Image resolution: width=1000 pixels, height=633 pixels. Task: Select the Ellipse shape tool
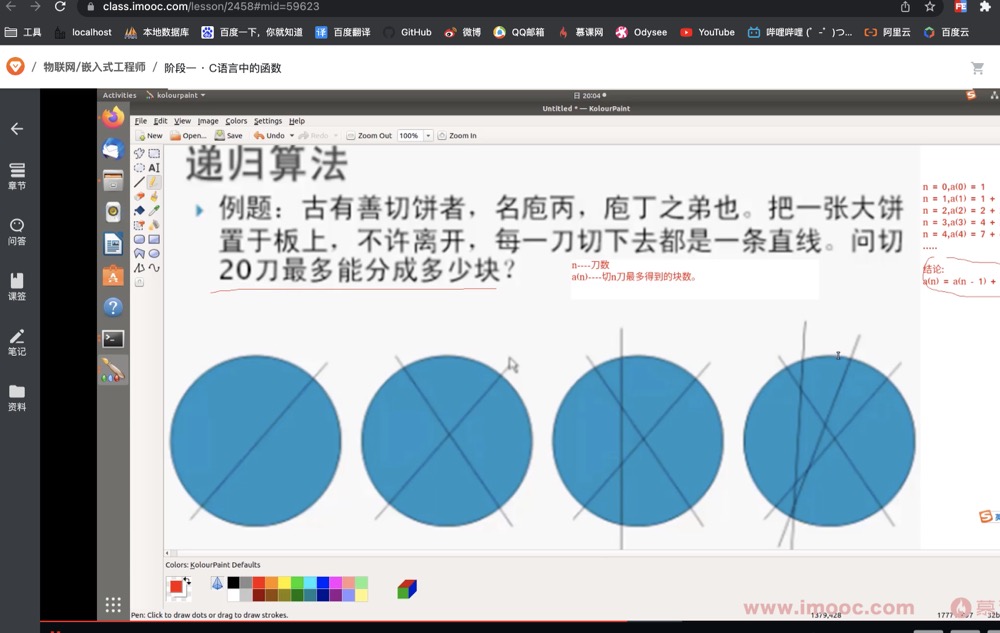(155, 253)
